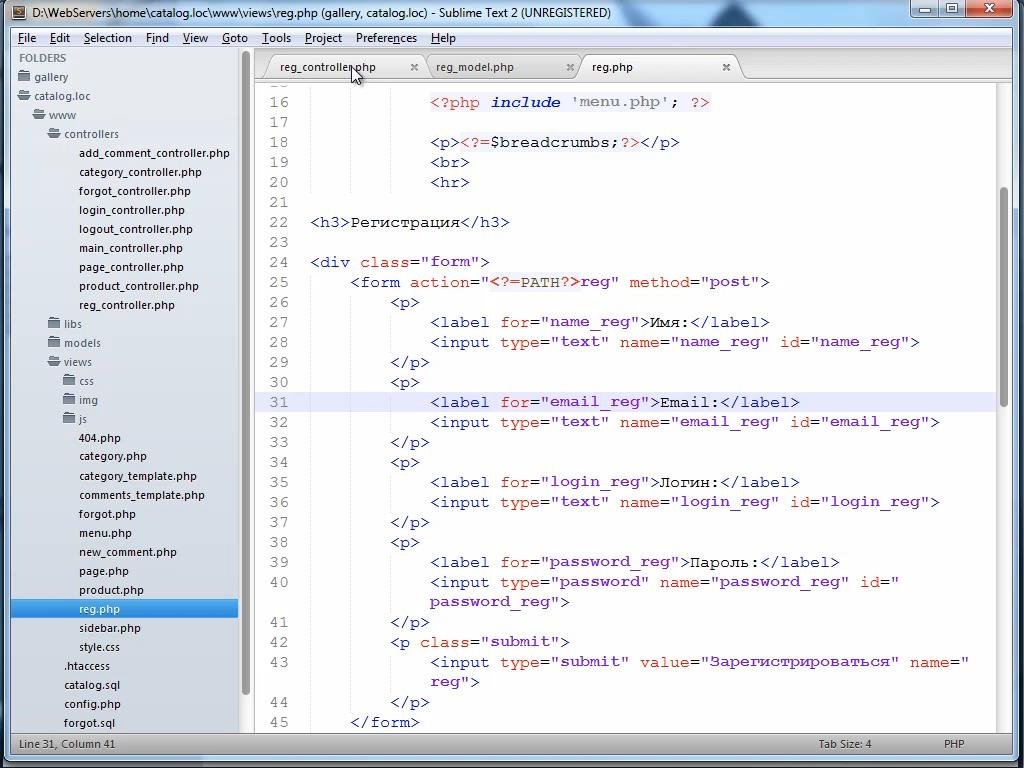The image size is (1024, 768).
Task: Click the models folder icon
Action: pos(54,342)
